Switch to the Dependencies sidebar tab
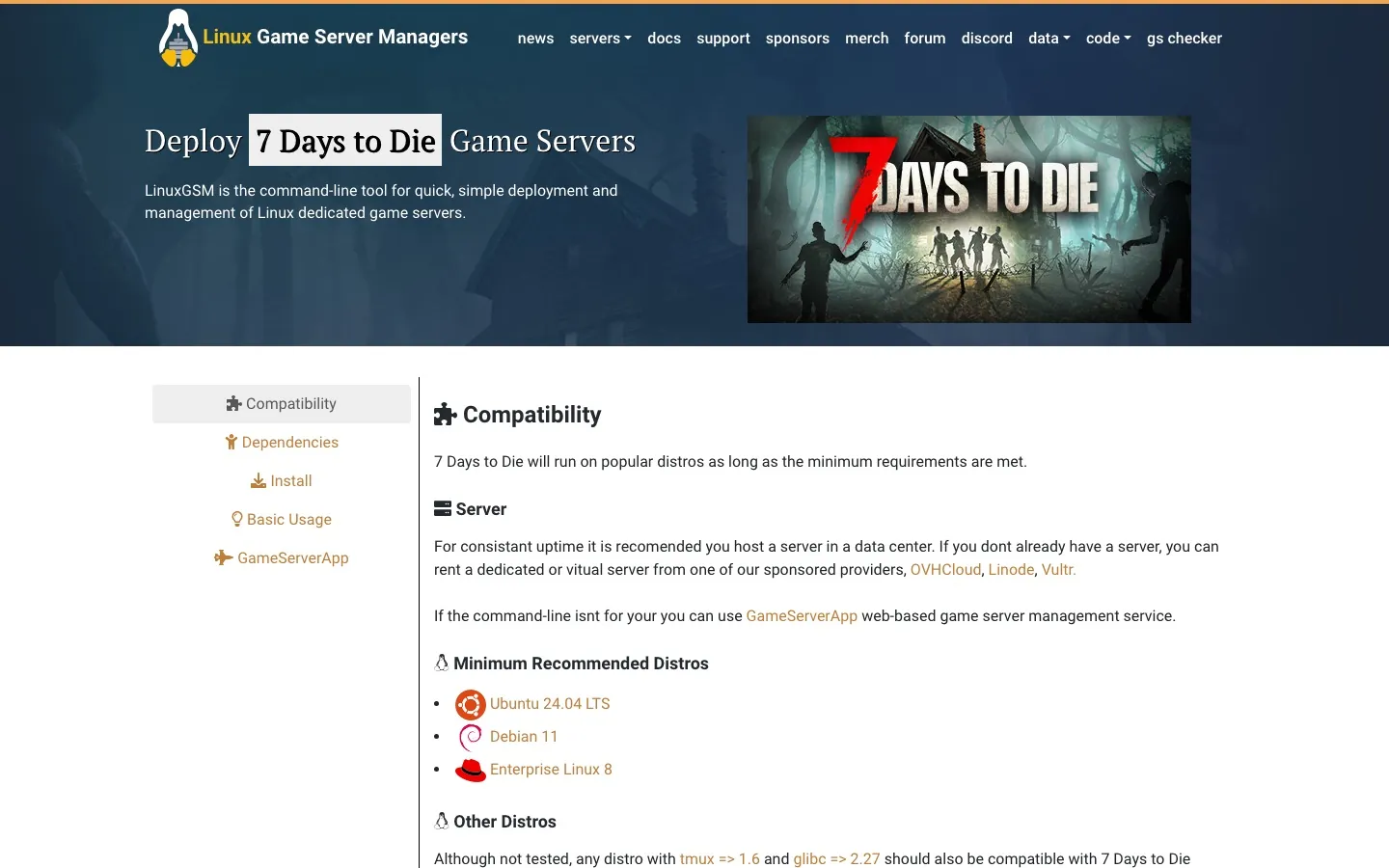 coord(282,443)
